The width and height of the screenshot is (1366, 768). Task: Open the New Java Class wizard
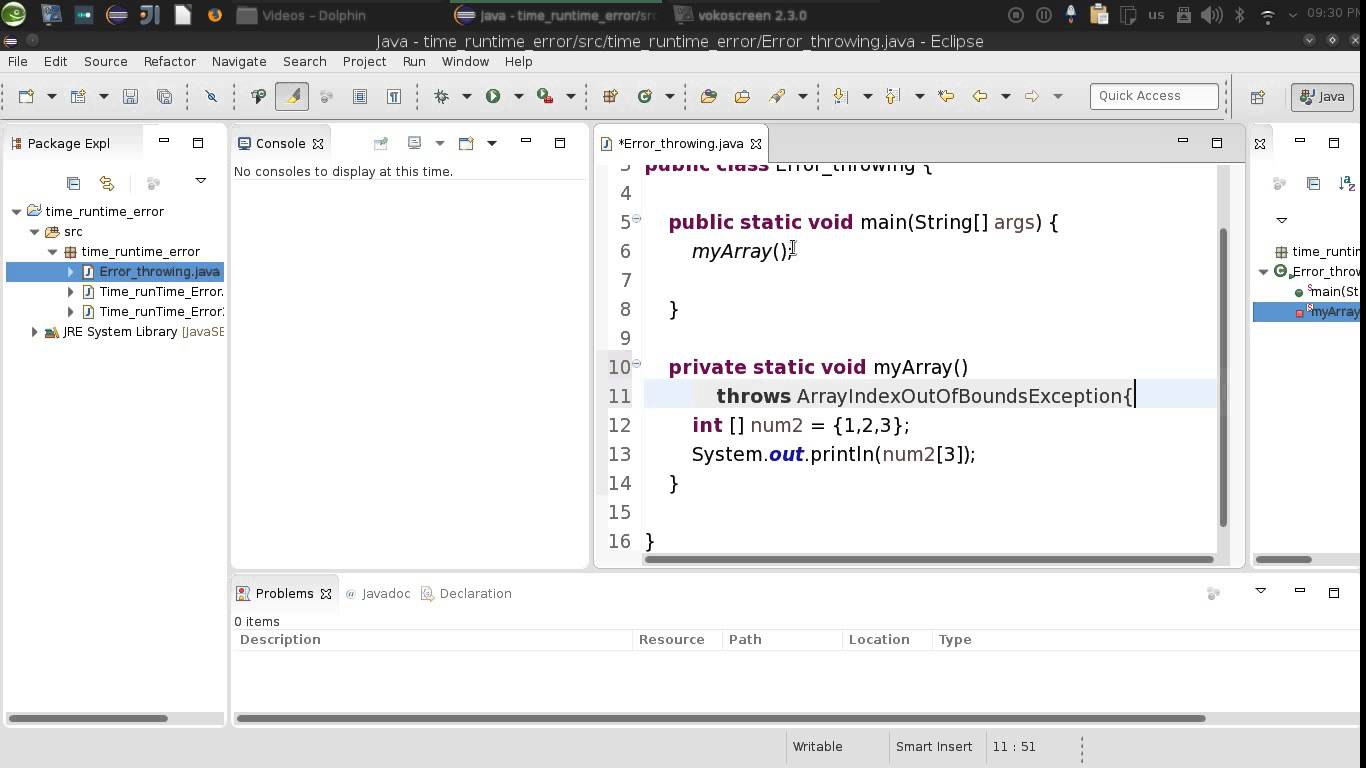tap(644, 96)
